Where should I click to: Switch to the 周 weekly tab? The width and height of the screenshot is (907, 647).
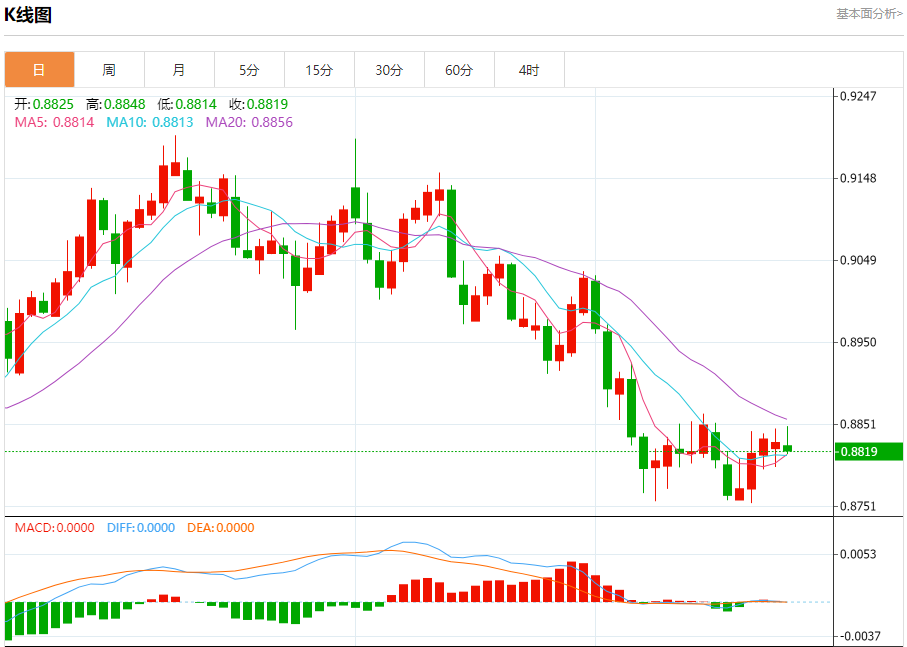(x=109, y=70)
